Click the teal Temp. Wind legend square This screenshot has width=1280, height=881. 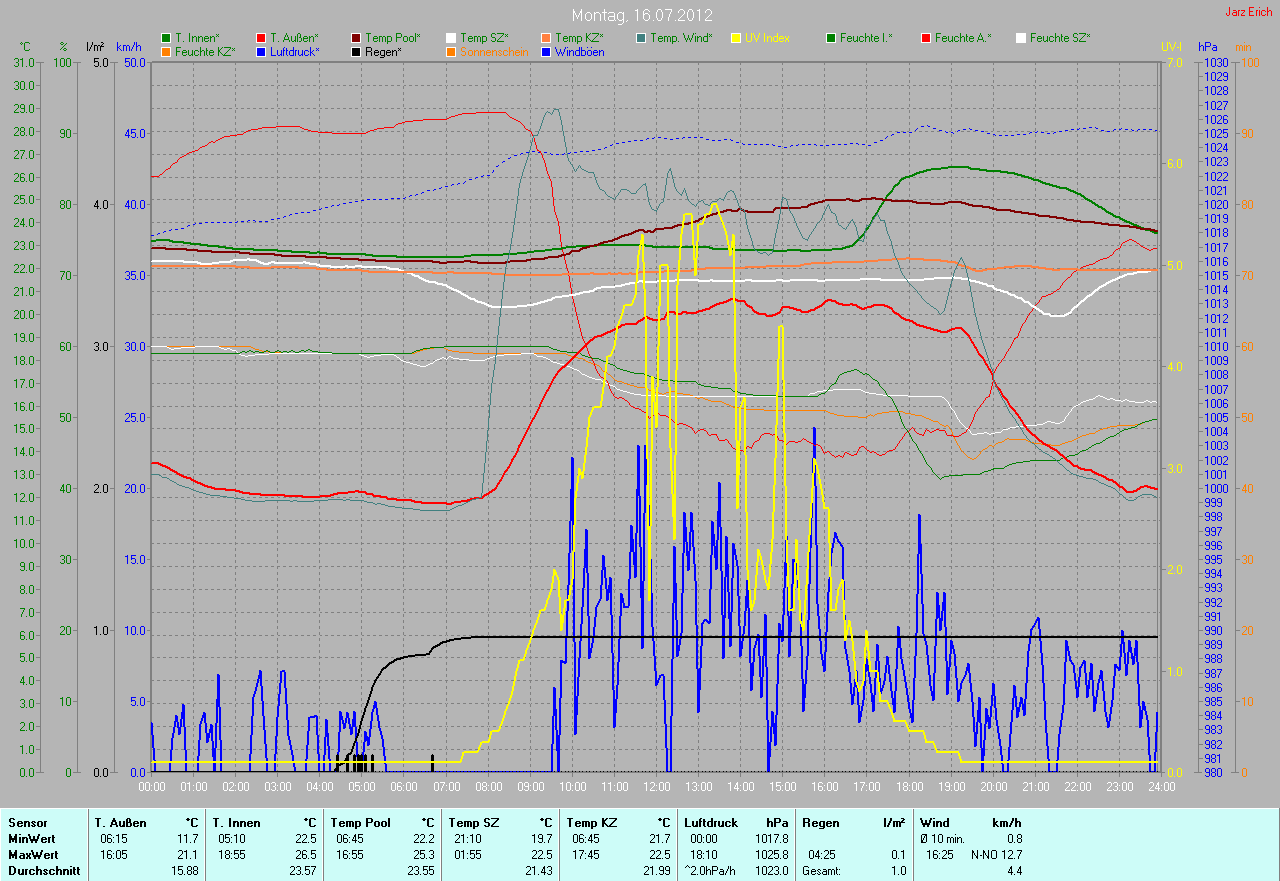coord(641,38)
